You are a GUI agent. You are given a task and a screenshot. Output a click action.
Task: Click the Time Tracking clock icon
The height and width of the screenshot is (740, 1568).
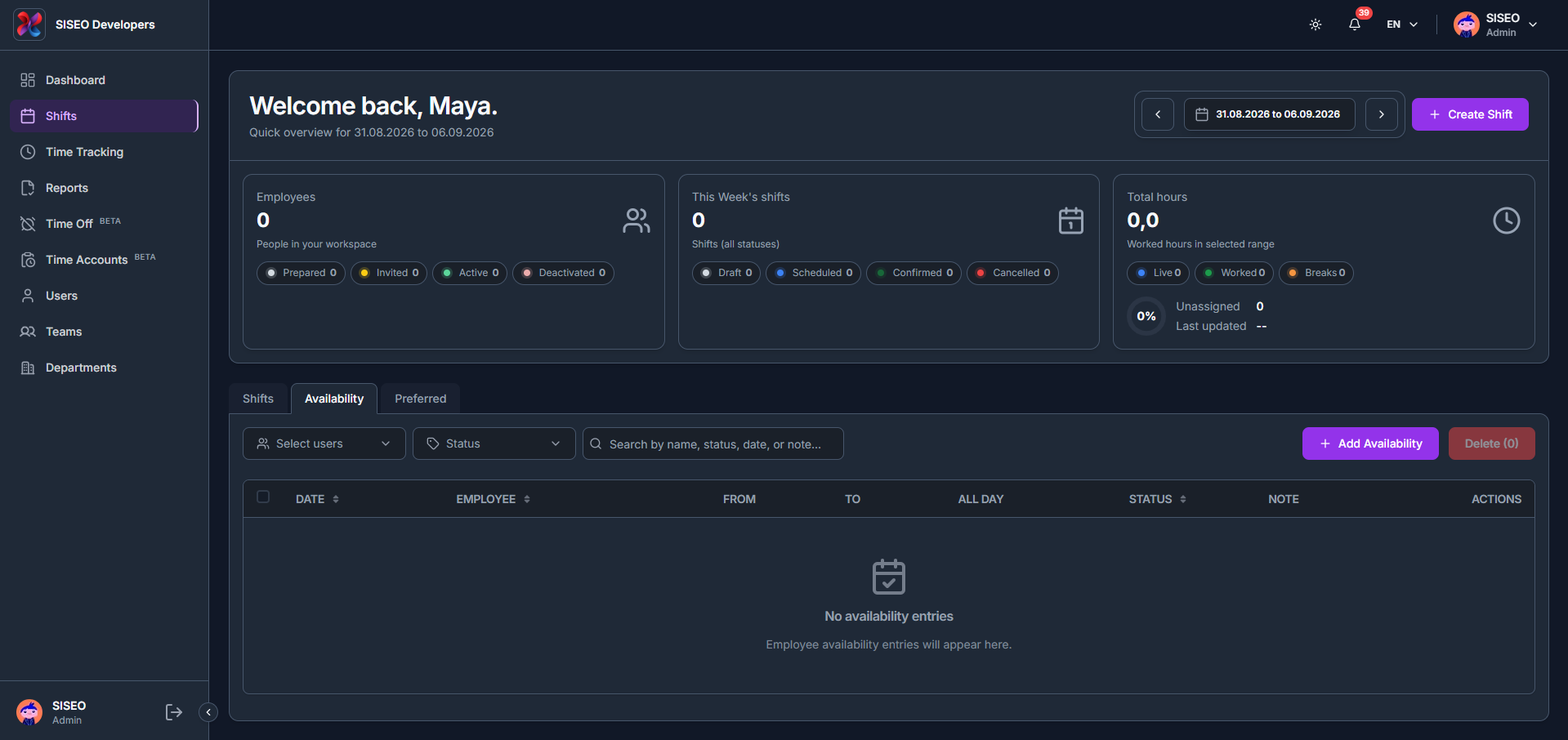click(x=28, y=152)
